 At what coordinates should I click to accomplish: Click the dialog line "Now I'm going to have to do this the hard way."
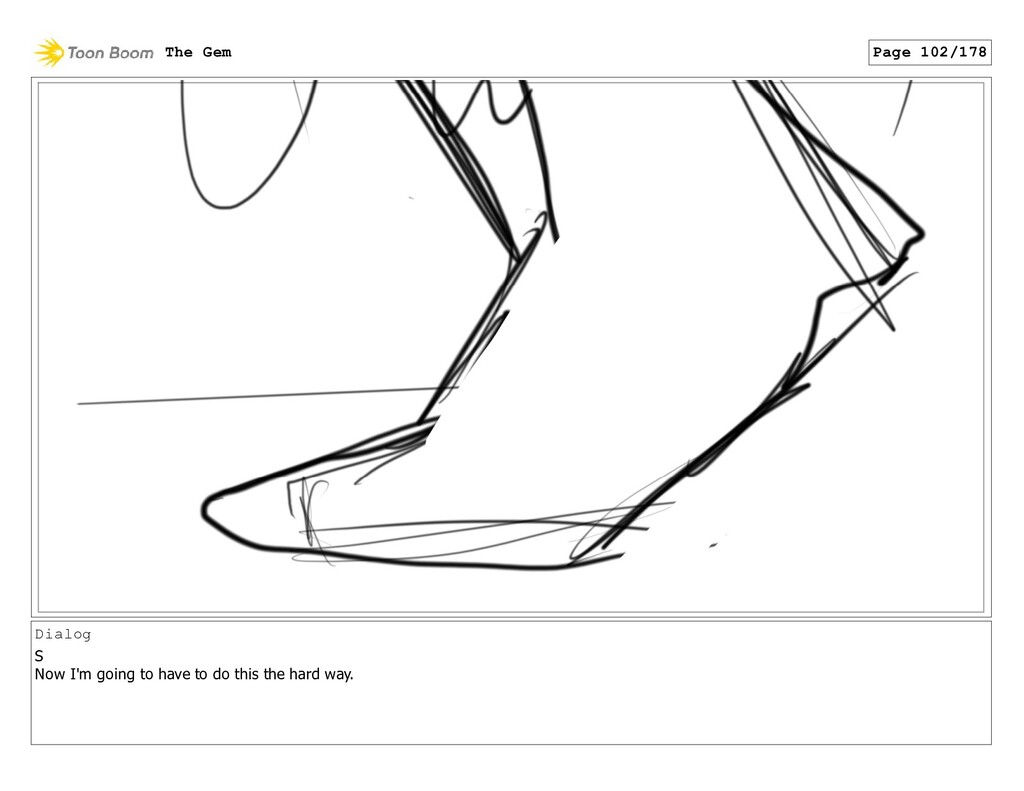pyautogui.click(x=194, y=674)
